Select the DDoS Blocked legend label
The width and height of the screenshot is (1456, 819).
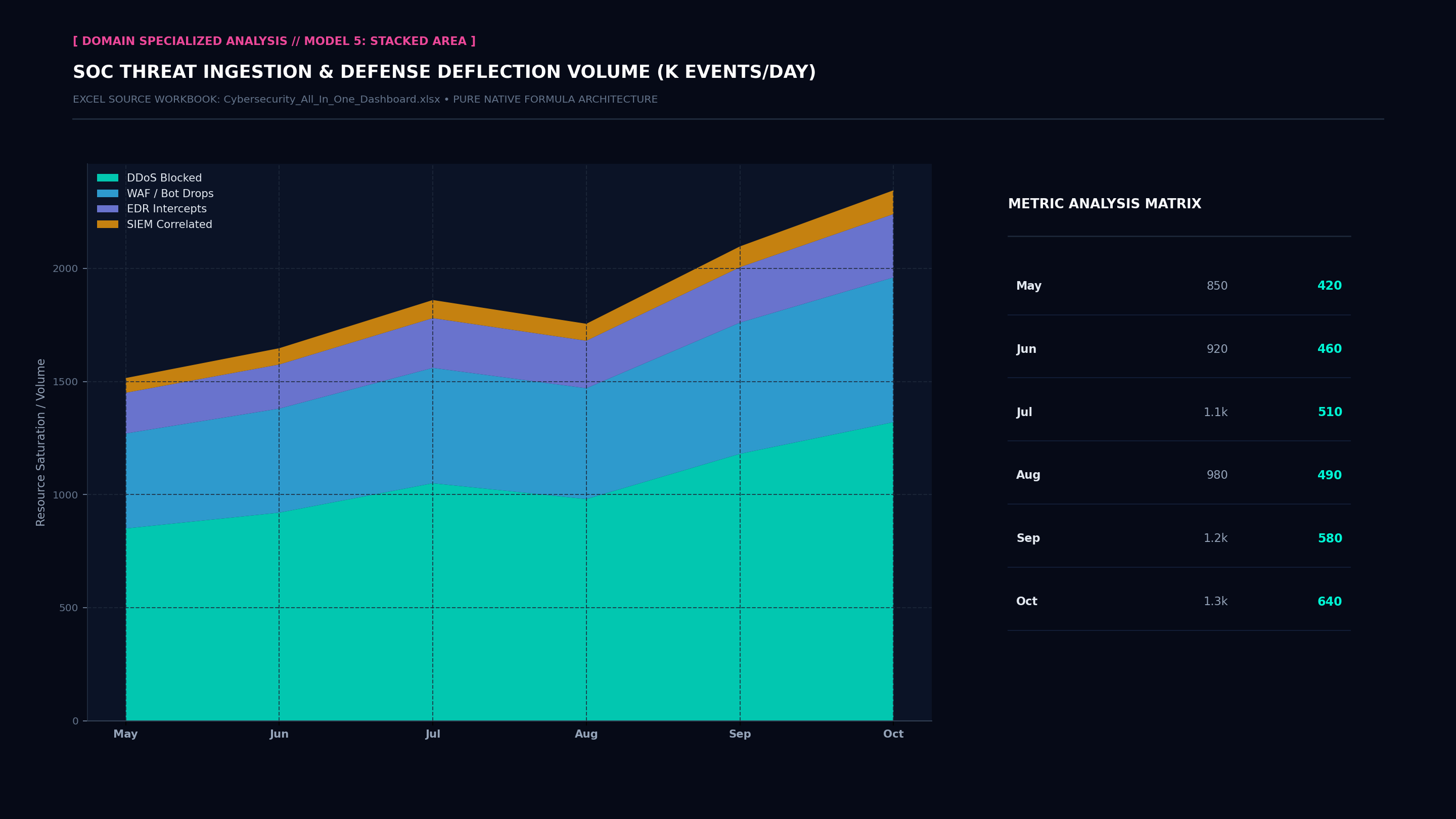click(x=164, y=178)
